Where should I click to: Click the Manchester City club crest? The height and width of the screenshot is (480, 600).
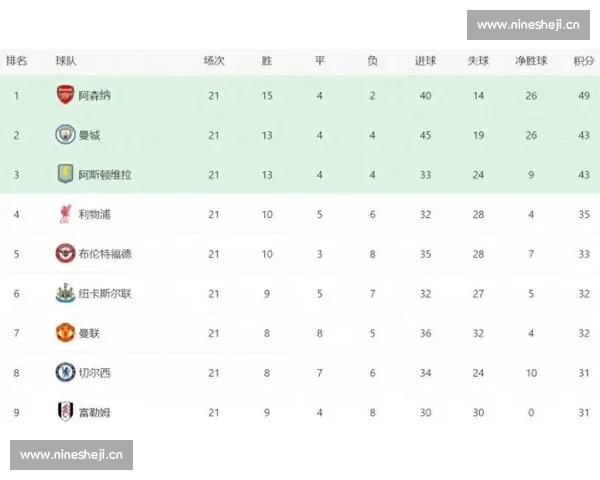tap(65, 135)
